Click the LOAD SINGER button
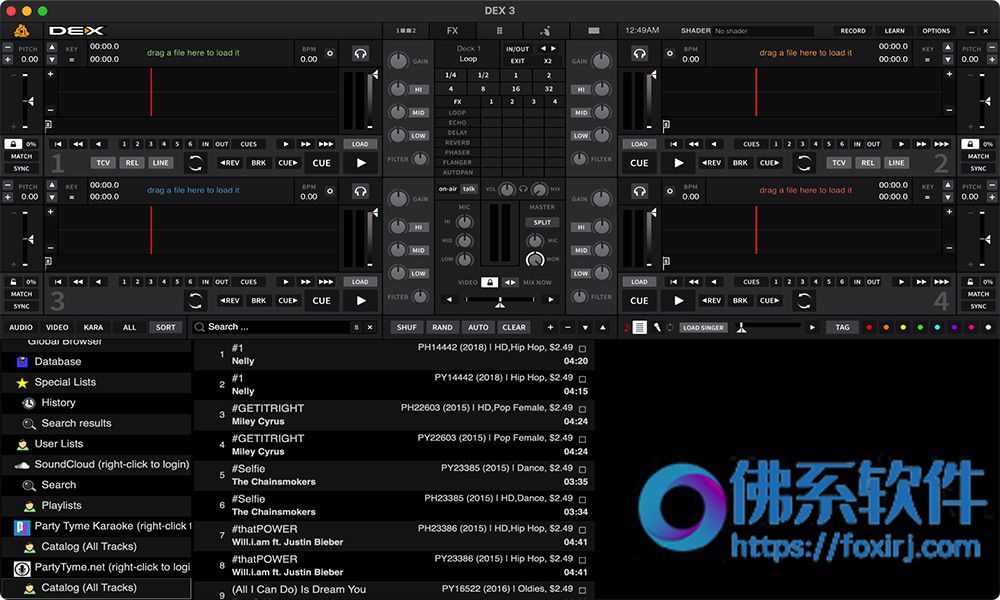The image size is (1000, 600). (703, 328)
